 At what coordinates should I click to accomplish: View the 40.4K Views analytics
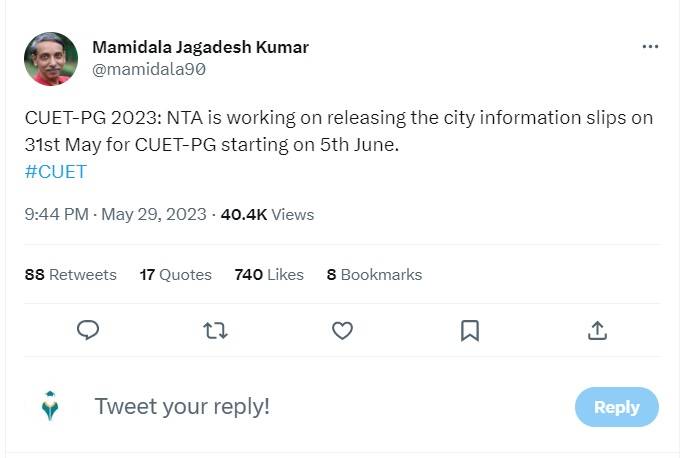(x=267, y=214)
